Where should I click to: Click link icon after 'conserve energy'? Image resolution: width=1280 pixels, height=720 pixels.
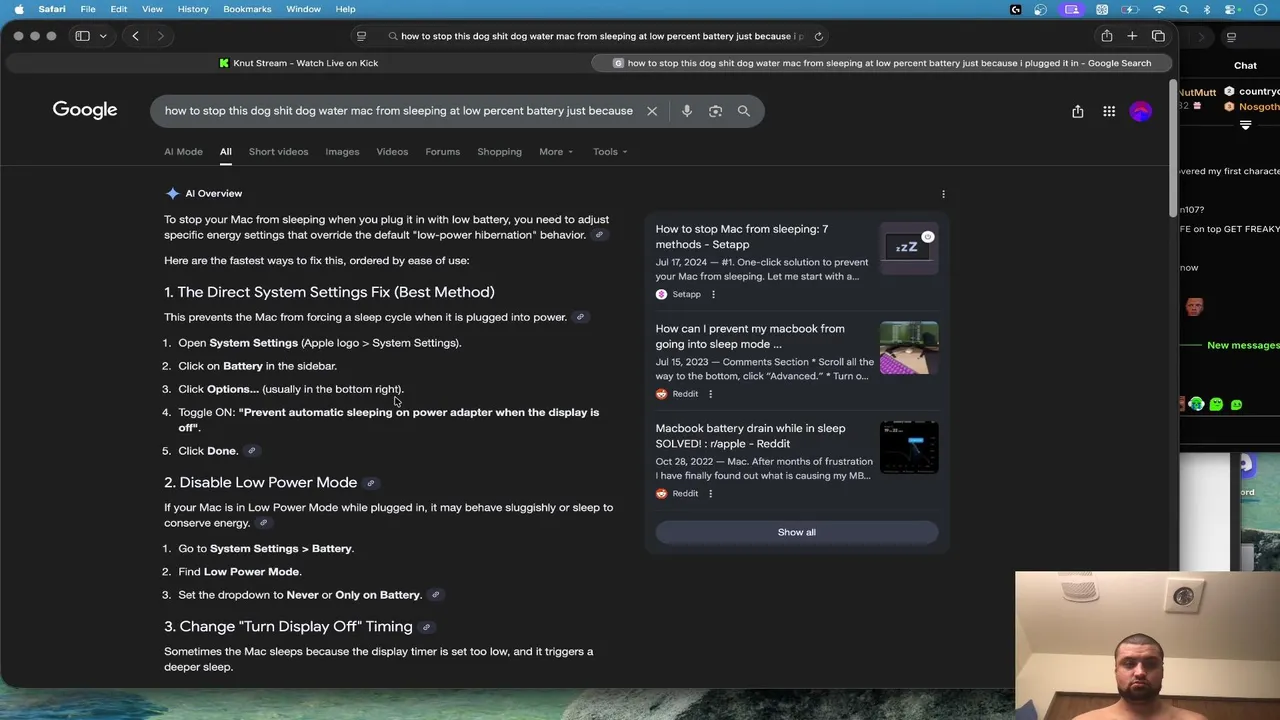[x=263, y=523]
